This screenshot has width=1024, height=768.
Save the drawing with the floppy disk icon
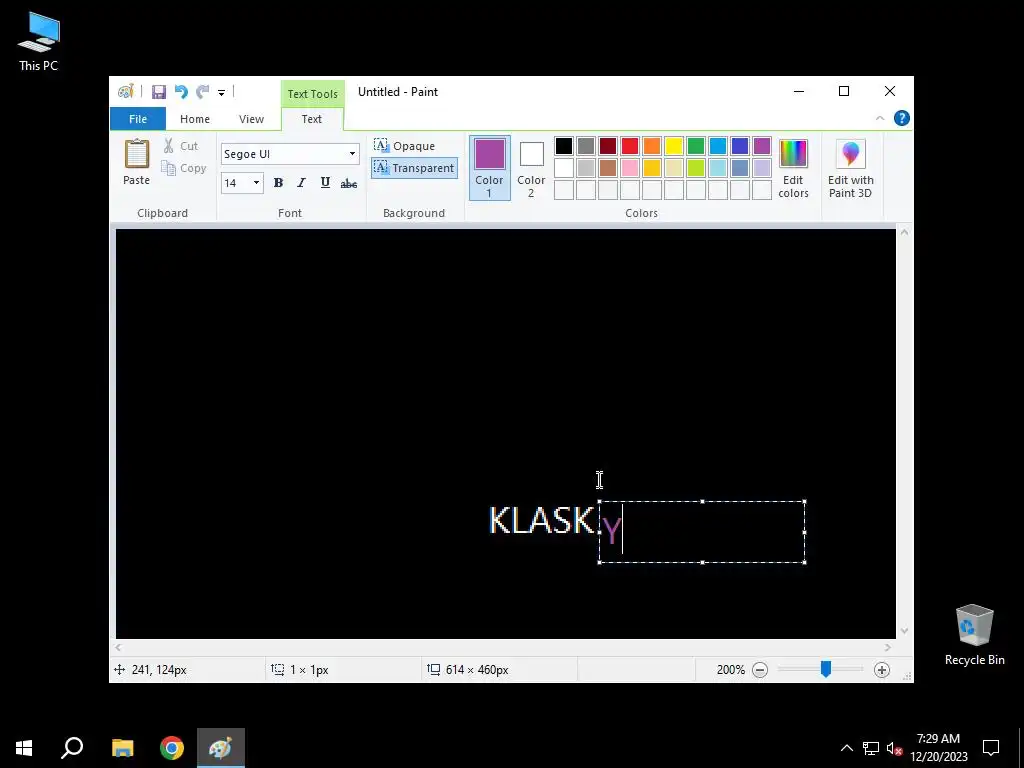159,91
